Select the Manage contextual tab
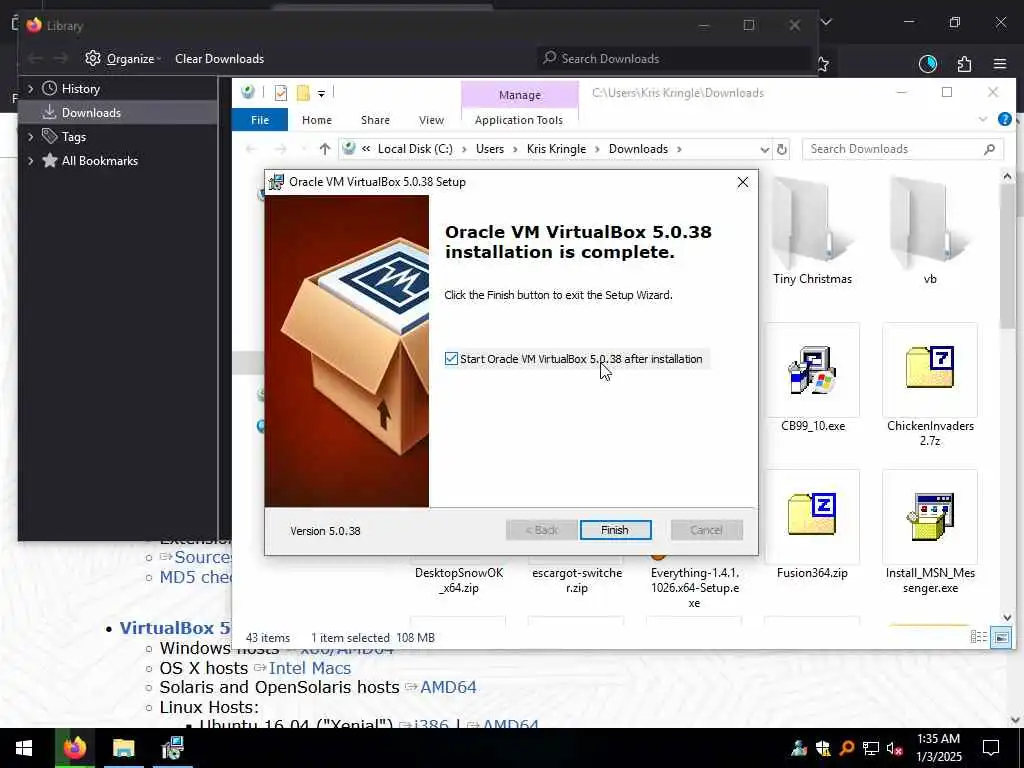1024x768 pixels. [x=520, y=95]
